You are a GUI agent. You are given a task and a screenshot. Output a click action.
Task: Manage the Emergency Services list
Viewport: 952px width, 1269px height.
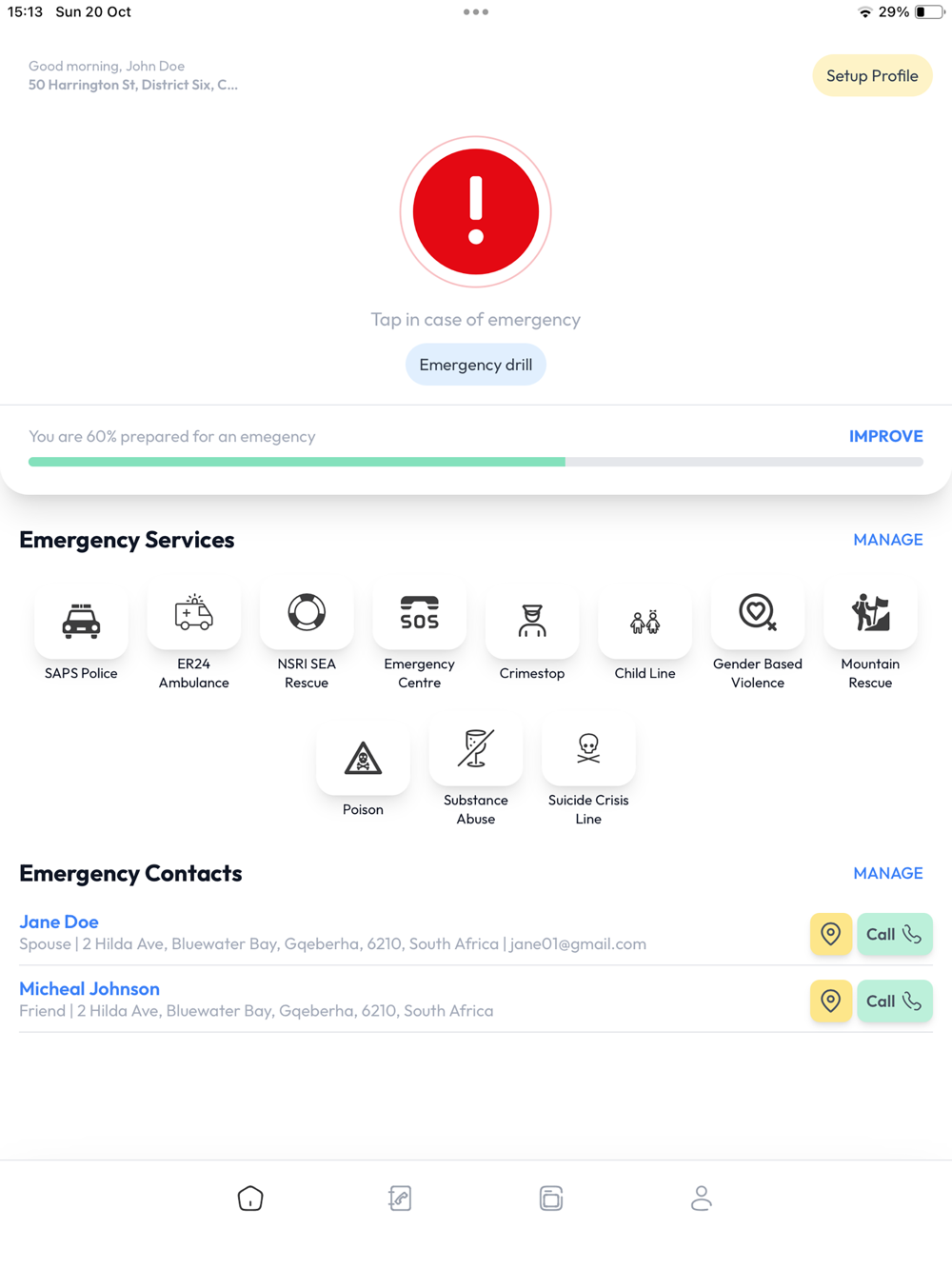pyautogui.click(x=888, y=540)
